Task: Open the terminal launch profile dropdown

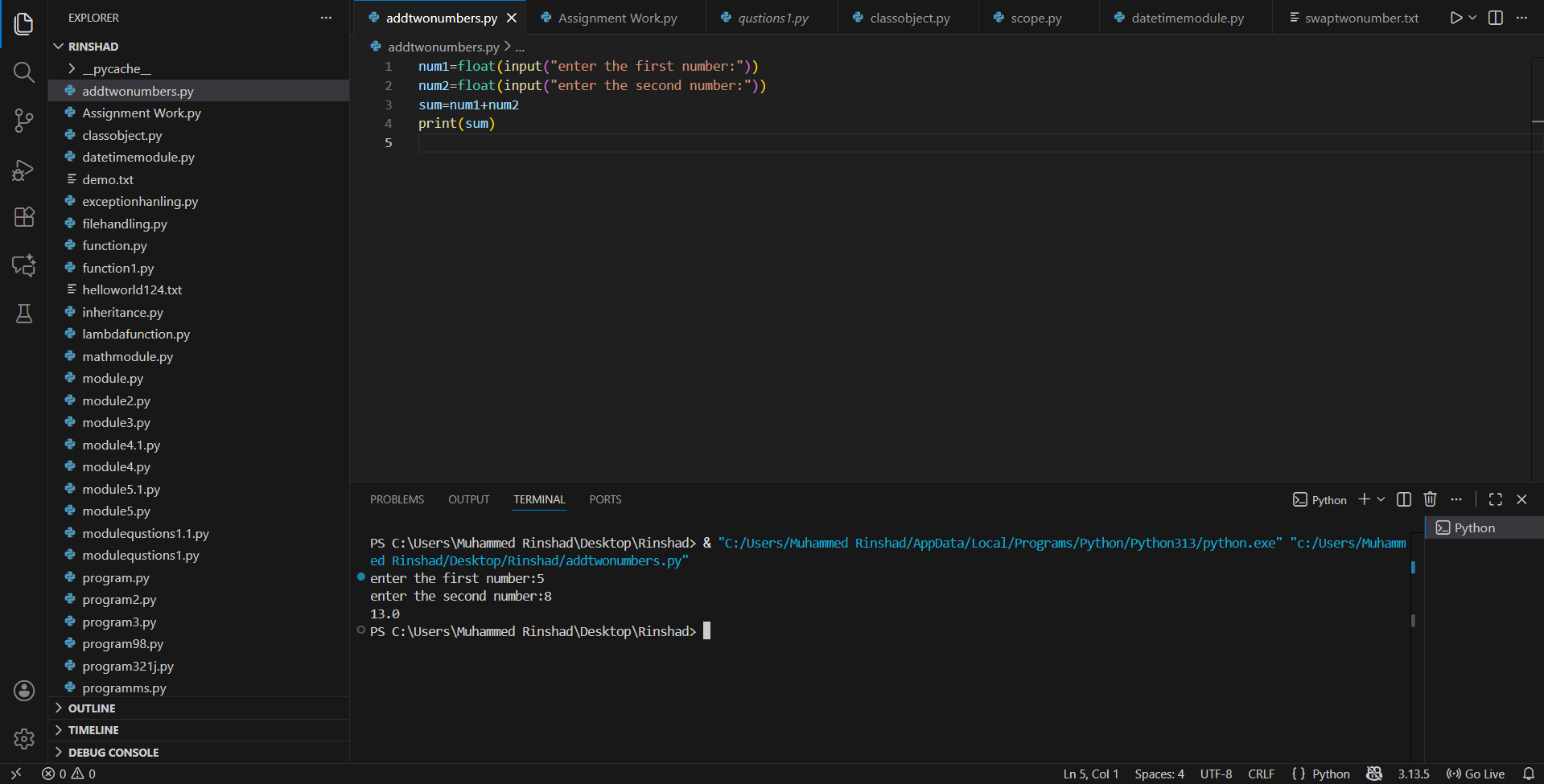Action: tap(1381, 499)
